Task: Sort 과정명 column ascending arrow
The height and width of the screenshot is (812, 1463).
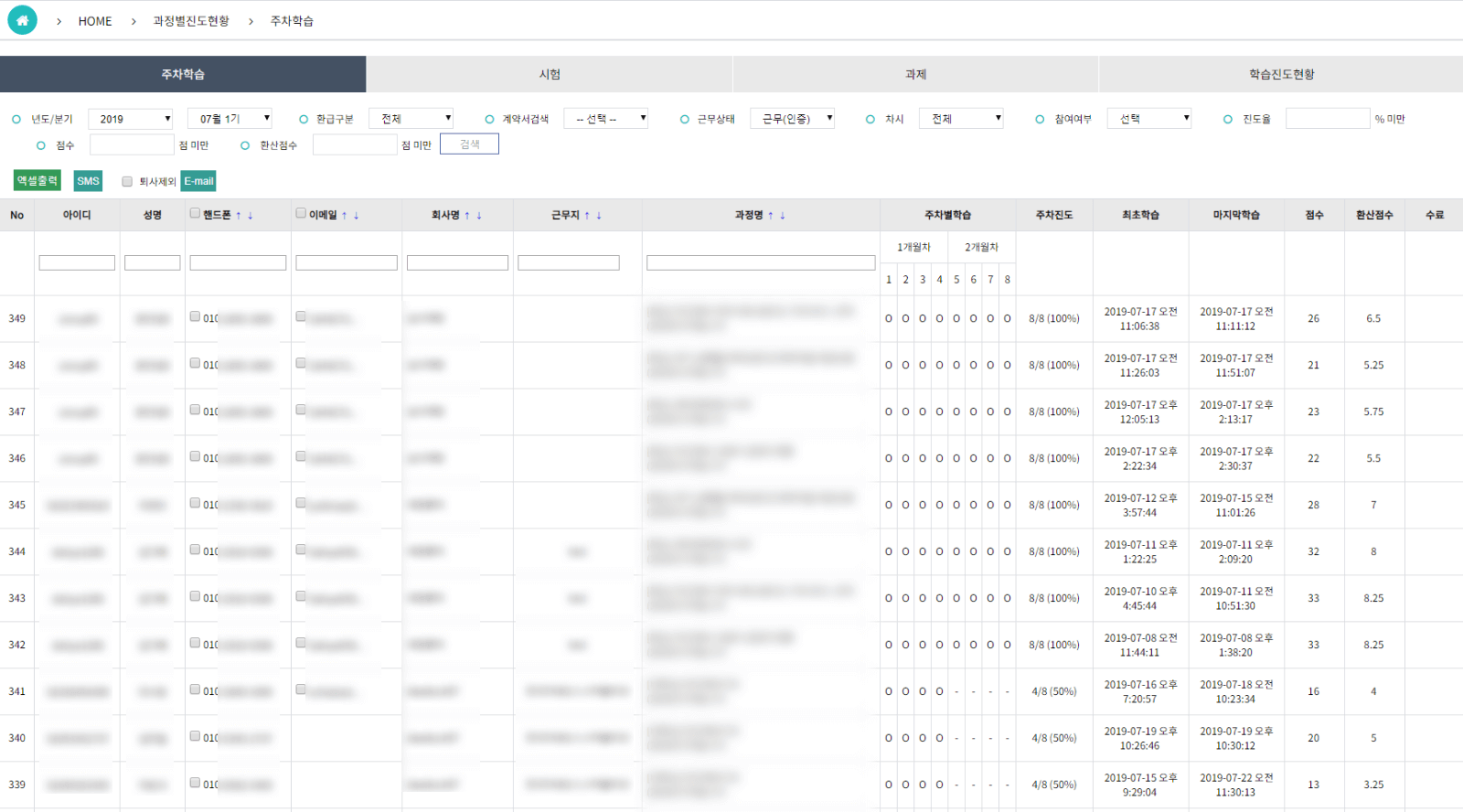Action: coord(771,216)
